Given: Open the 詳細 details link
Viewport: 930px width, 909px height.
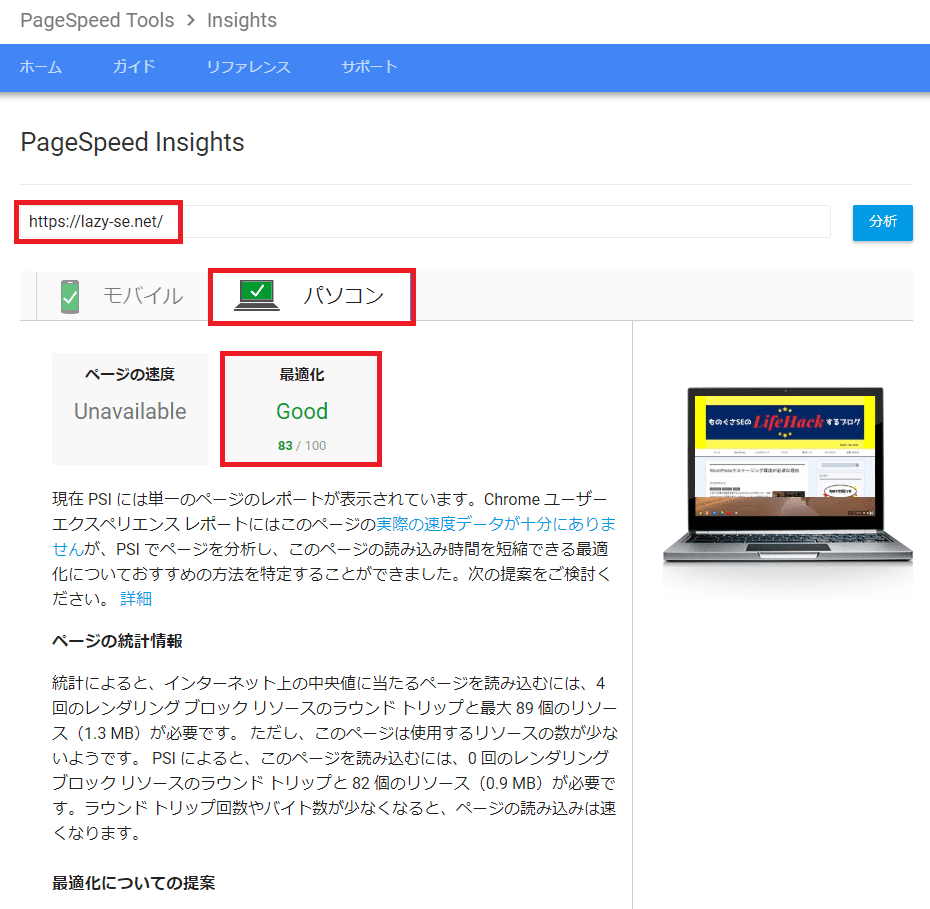Looking at the screenshot, I should click(136, 599).
